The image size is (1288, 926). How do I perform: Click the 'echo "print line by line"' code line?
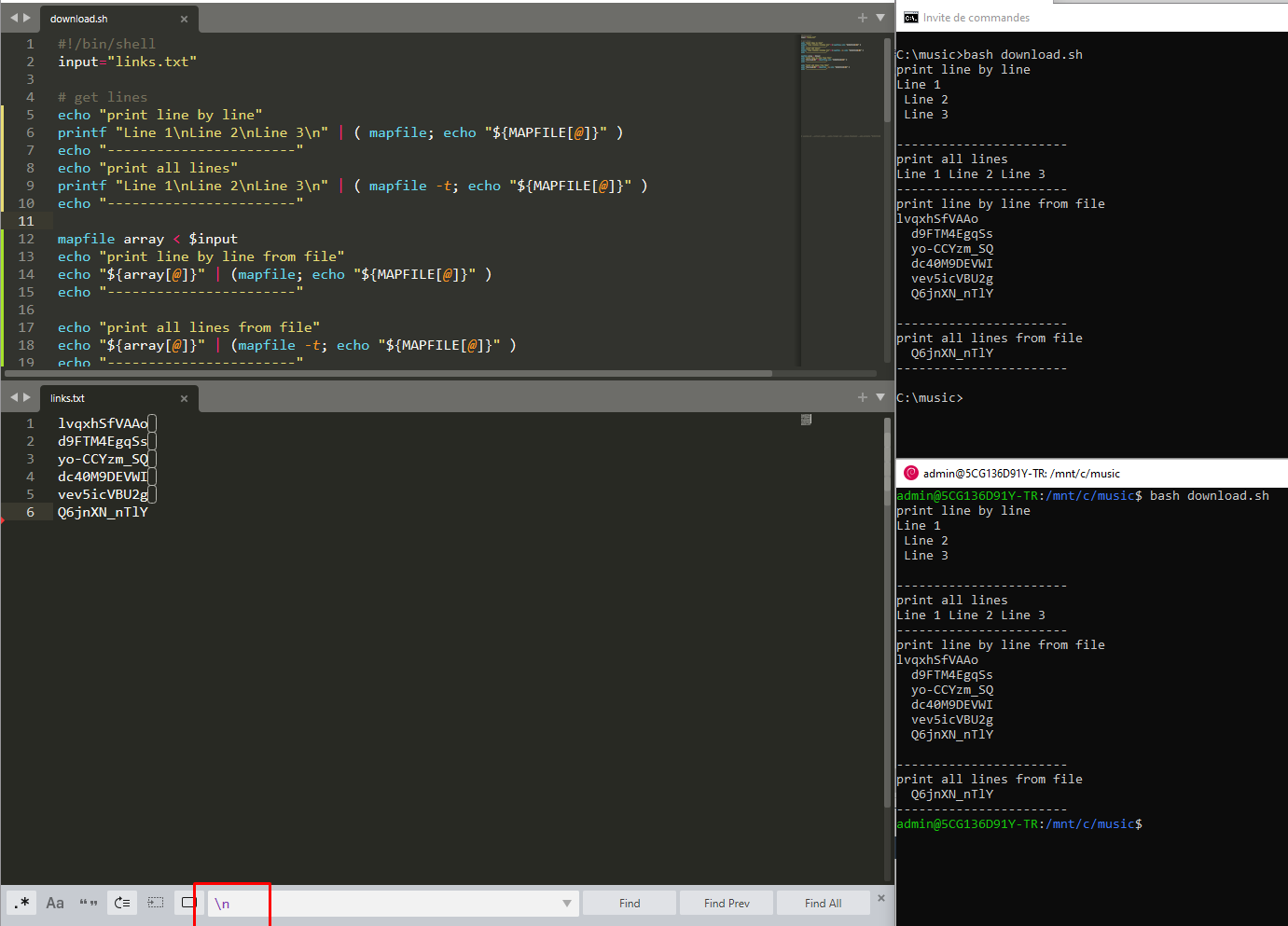pyautogui.click(x=160, y=115)
